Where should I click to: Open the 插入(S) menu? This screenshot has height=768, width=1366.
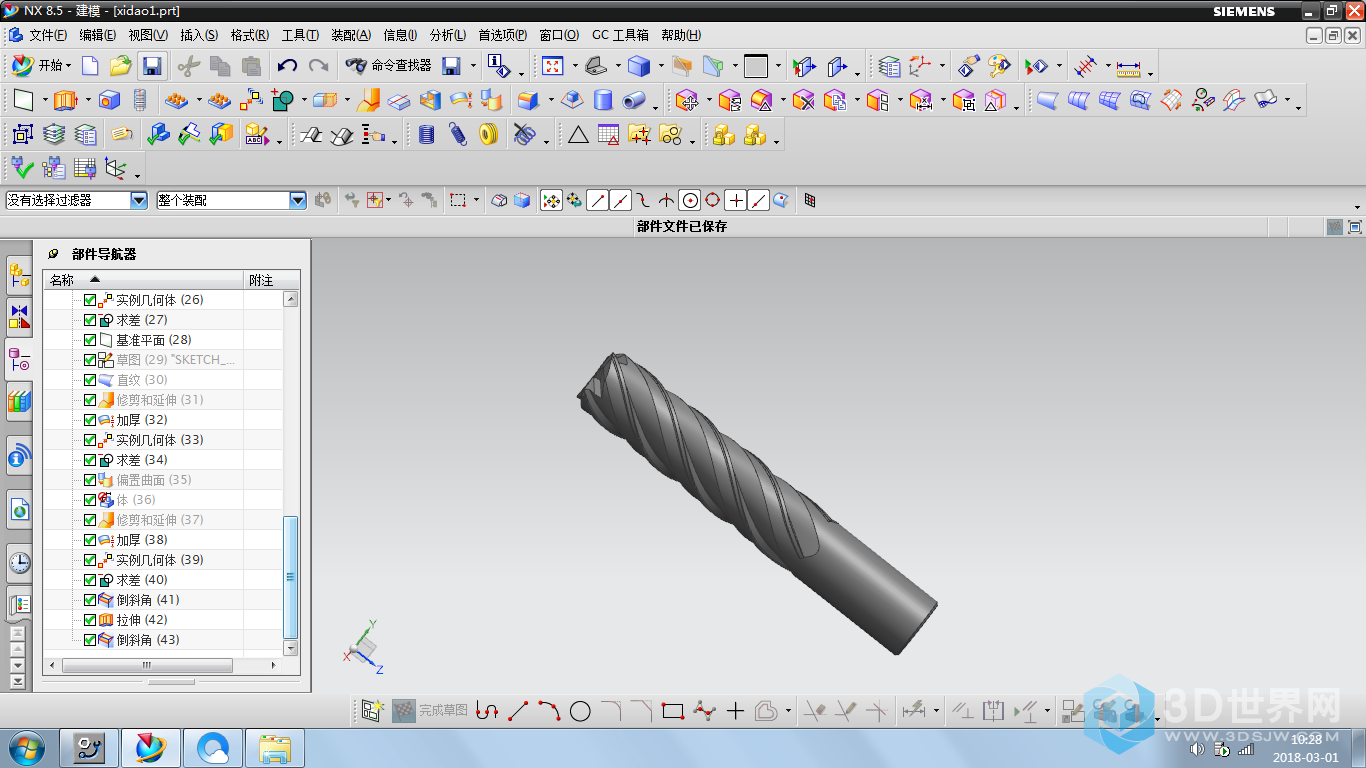click(x=199, y=35)
